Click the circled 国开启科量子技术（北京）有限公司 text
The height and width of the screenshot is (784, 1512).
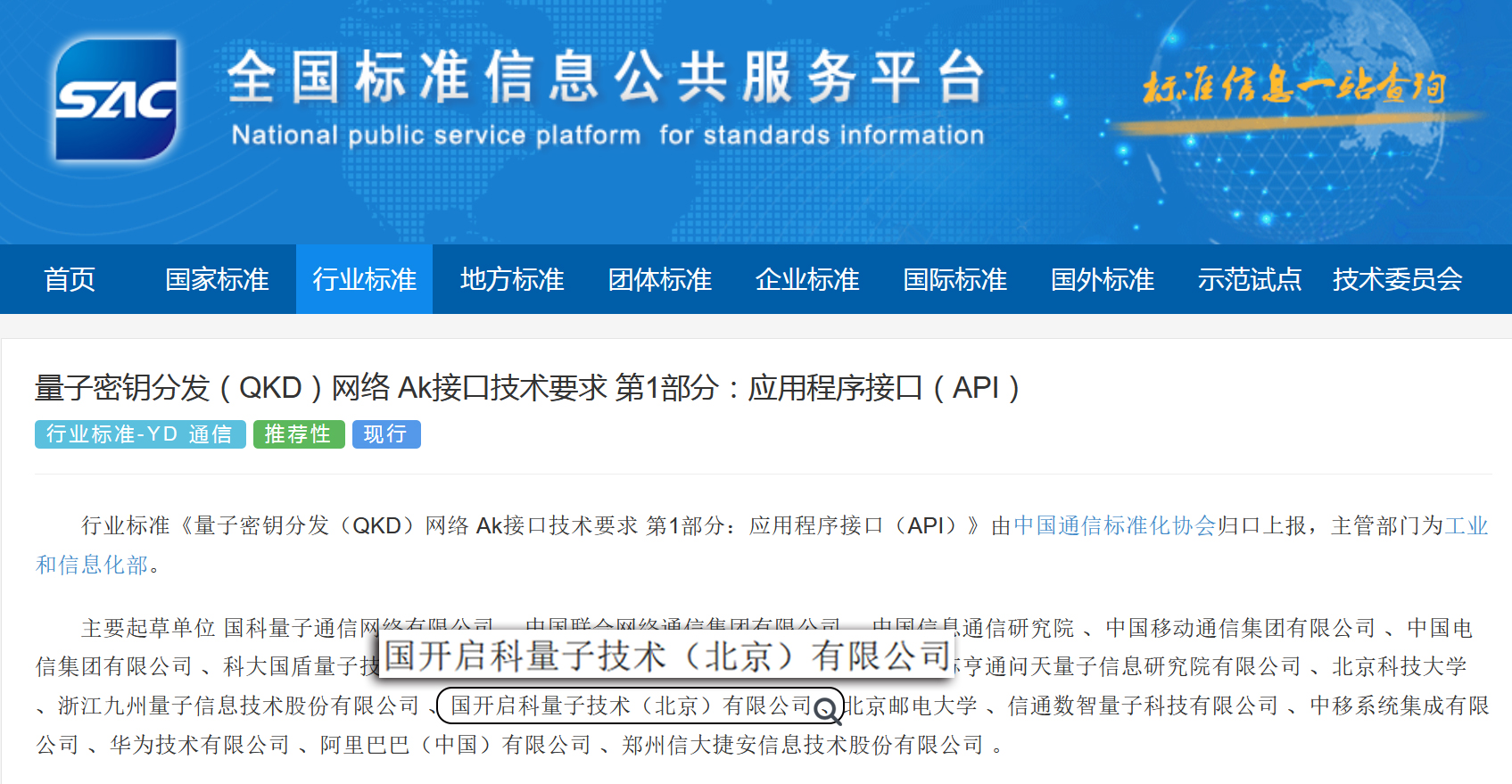pos(632,706)
